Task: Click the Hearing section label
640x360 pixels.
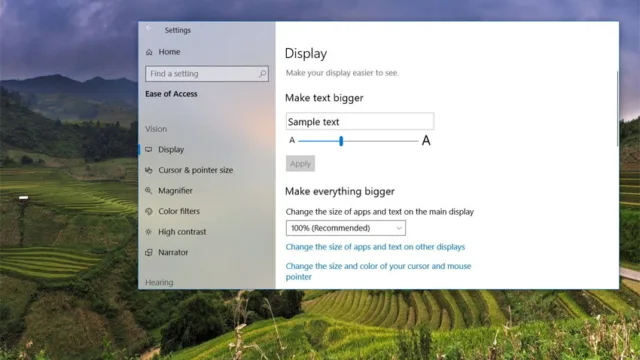Action: click(159, 282)
